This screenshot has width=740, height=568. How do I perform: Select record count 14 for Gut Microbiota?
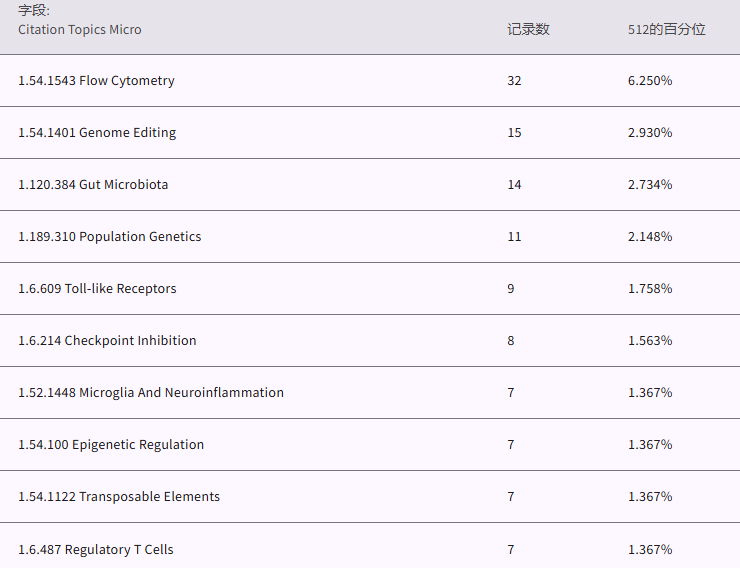click(x=514, y=185)
